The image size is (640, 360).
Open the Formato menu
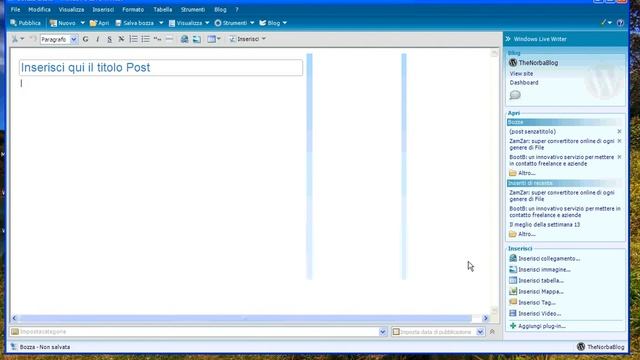pos(133,9)
